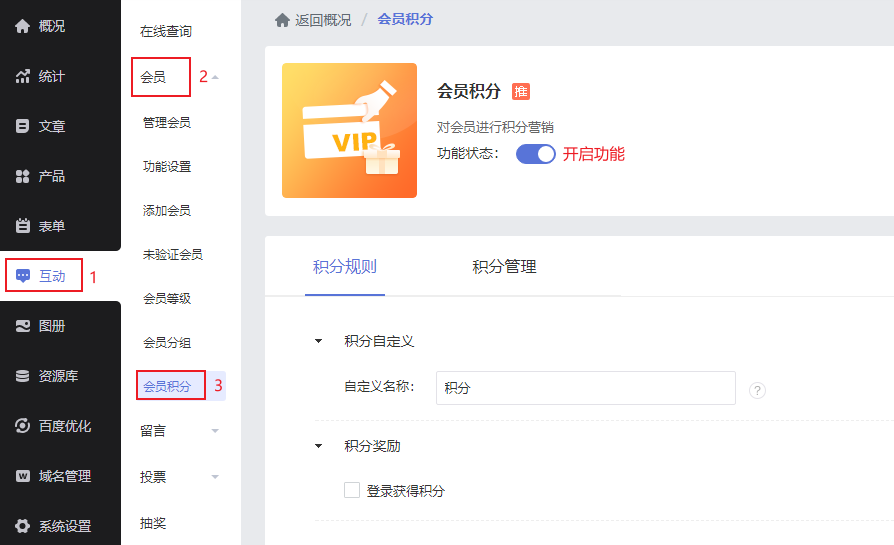The width and height of the screenshot is (894, 545).
Task: Go to 域名管理 in main sidebar
Action: pyautogui.click(x=64, y=476)
